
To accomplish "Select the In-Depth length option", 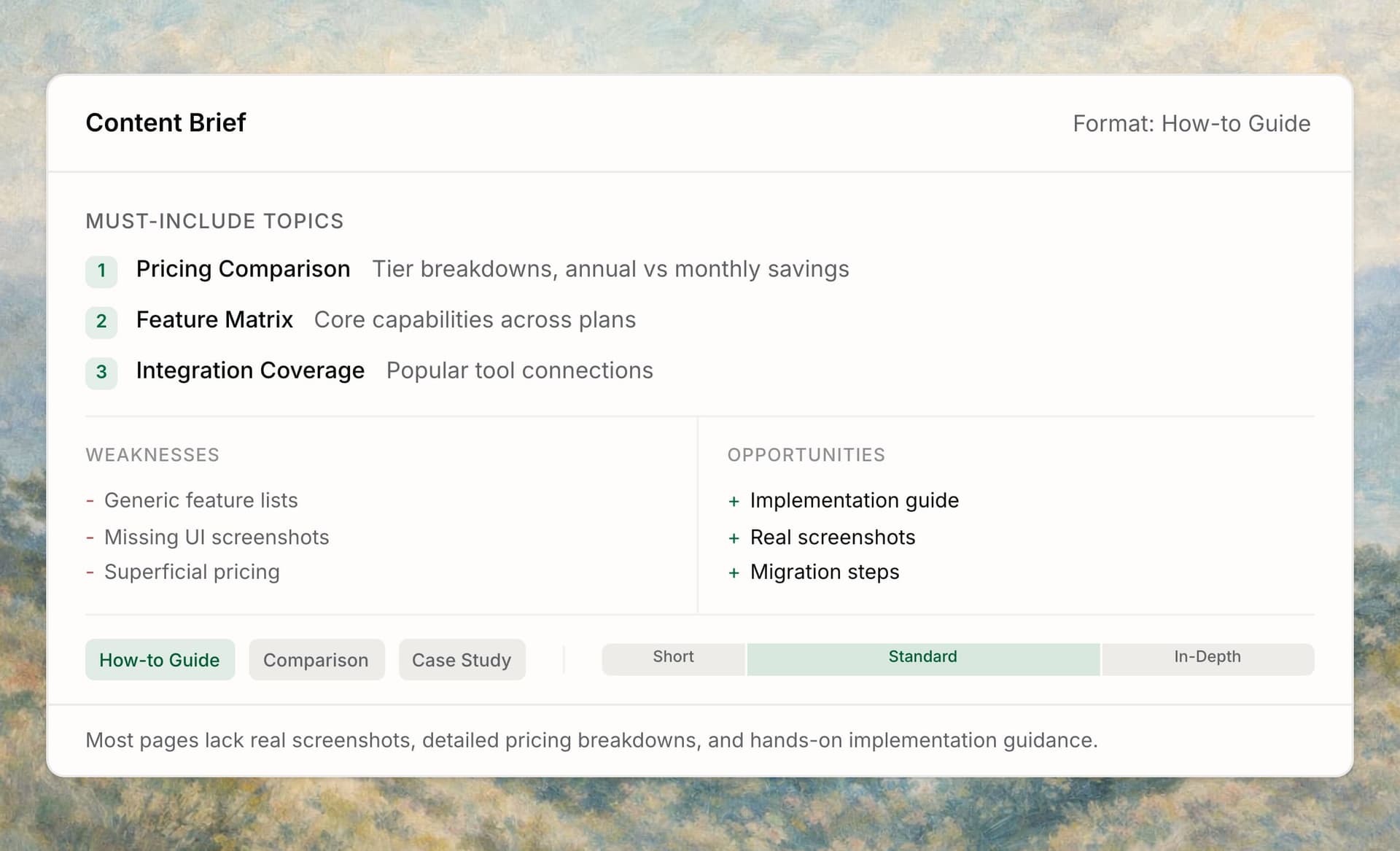I will [x=1207, y=657].
